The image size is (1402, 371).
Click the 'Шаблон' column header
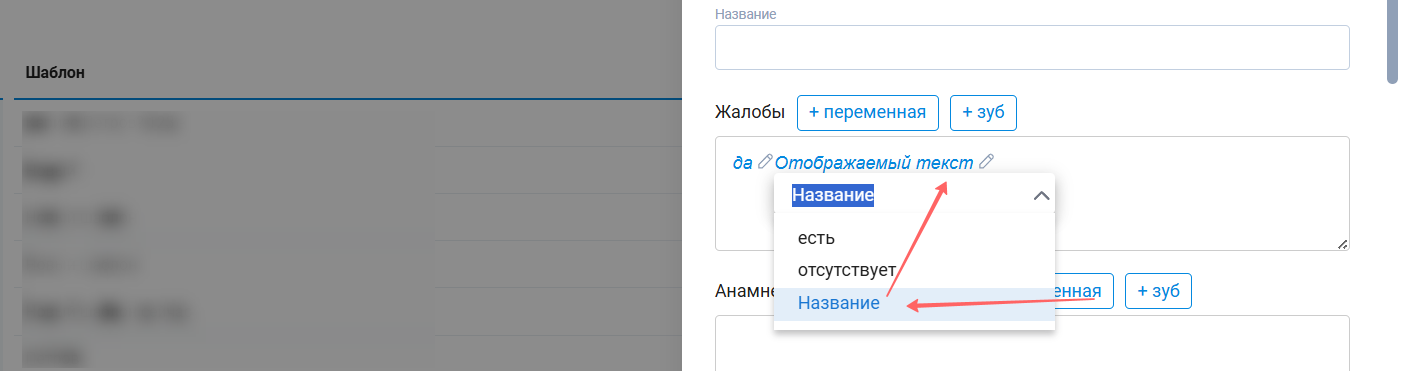point(55,73)
